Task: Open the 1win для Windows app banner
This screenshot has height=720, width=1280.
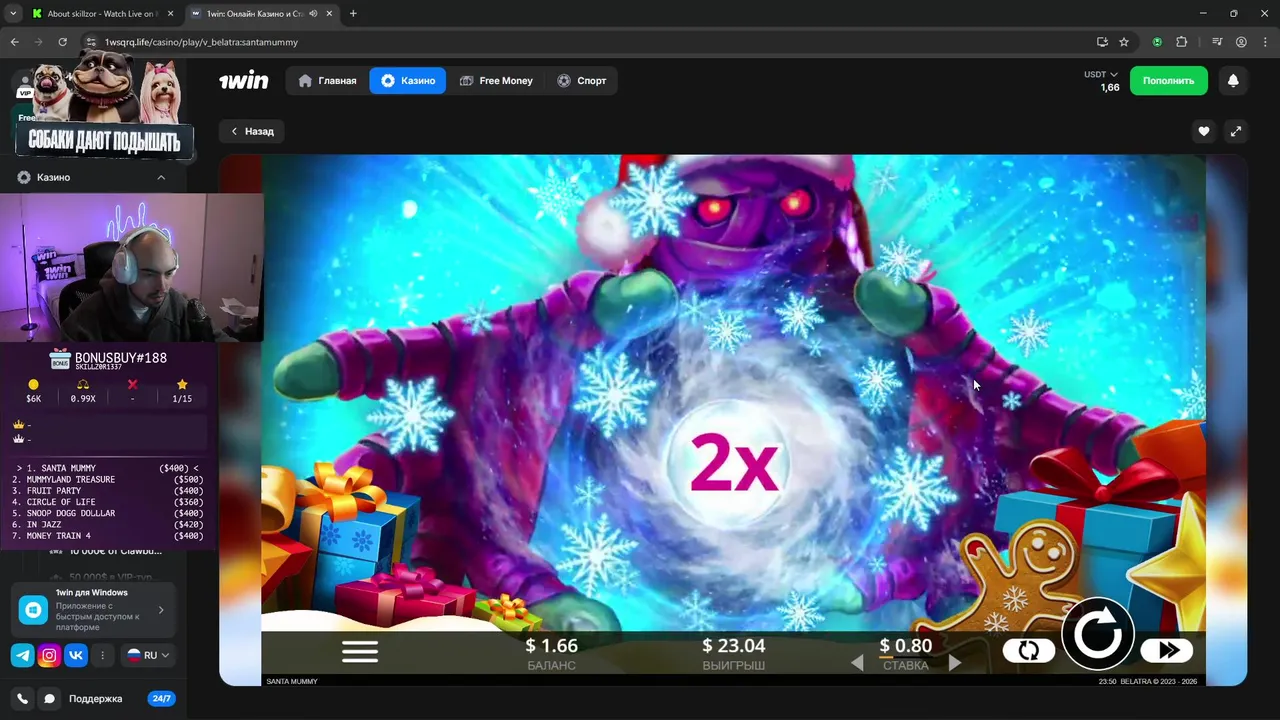Action: point(93,609)
